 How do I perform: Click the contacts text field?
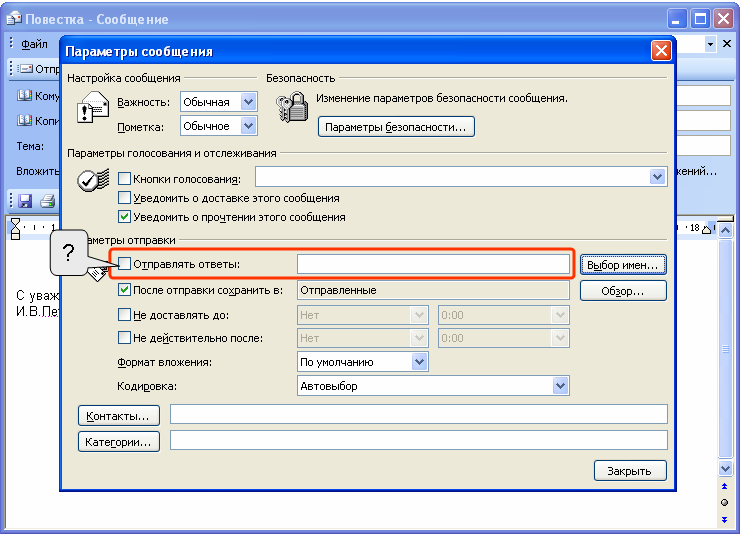pyautogui.click(x=418, y=414)
